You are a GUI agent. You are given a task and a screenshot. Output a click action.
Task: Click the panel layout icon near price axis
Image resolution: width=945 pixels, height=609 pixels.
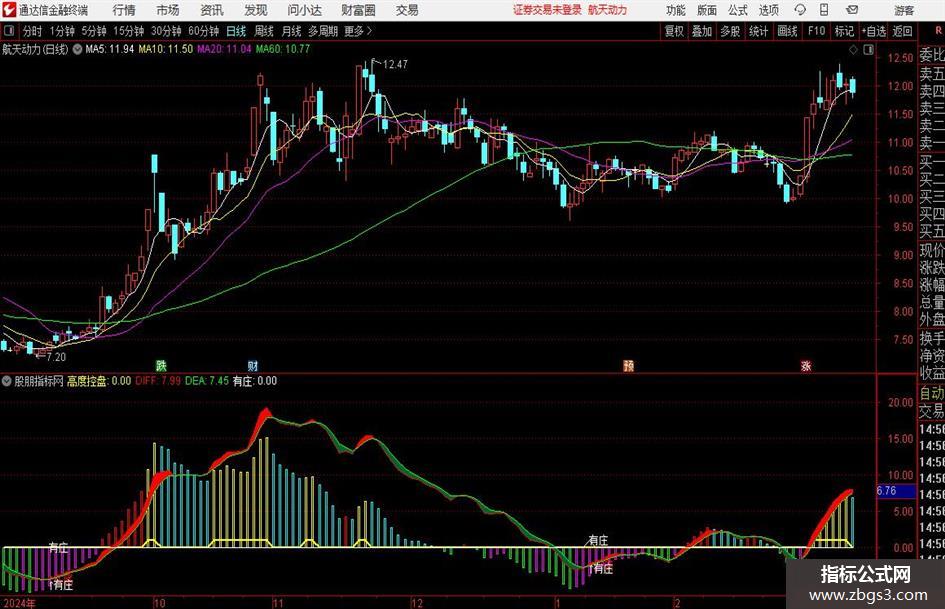coord(868,50)
